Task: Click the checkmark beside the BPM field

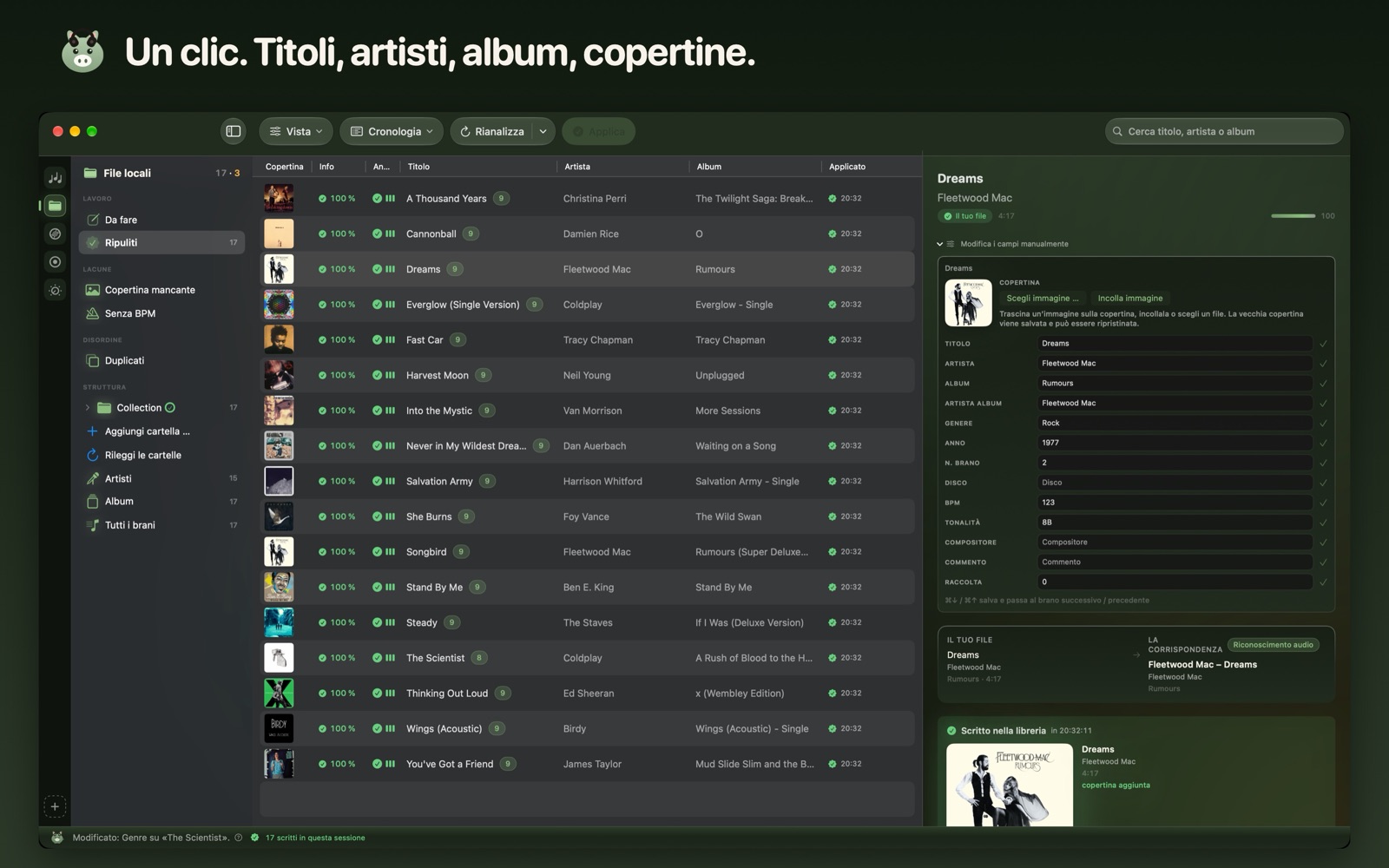Action: [1323, 503]
